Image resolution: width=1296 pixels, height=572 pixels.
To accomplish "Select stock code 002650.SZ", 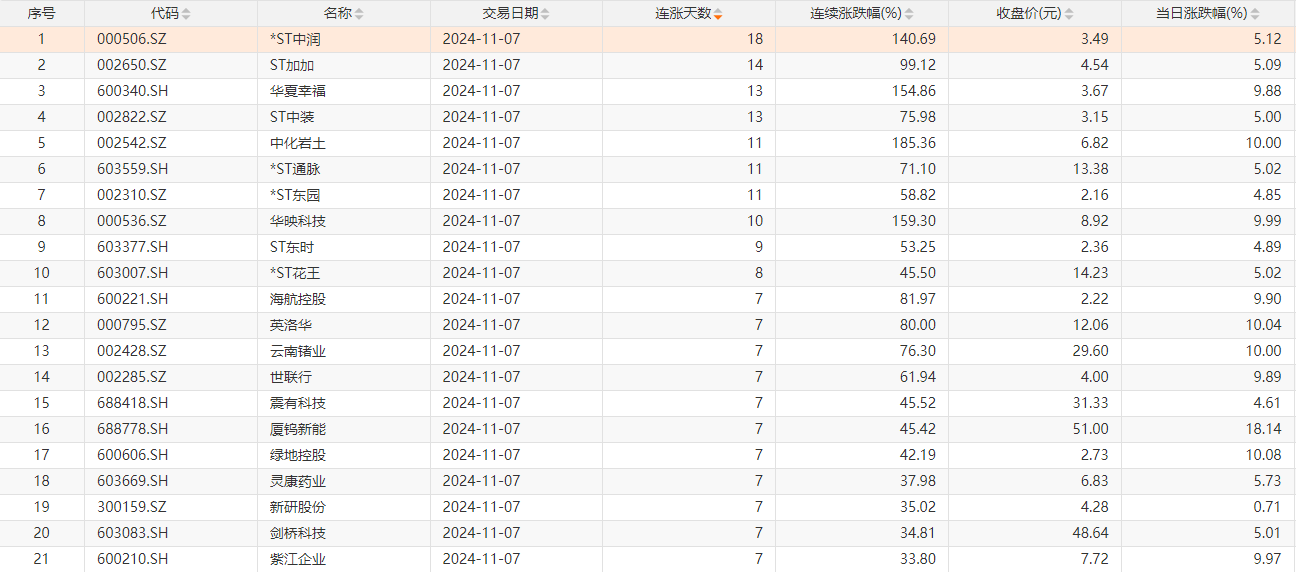I will (x=132, y=65).
